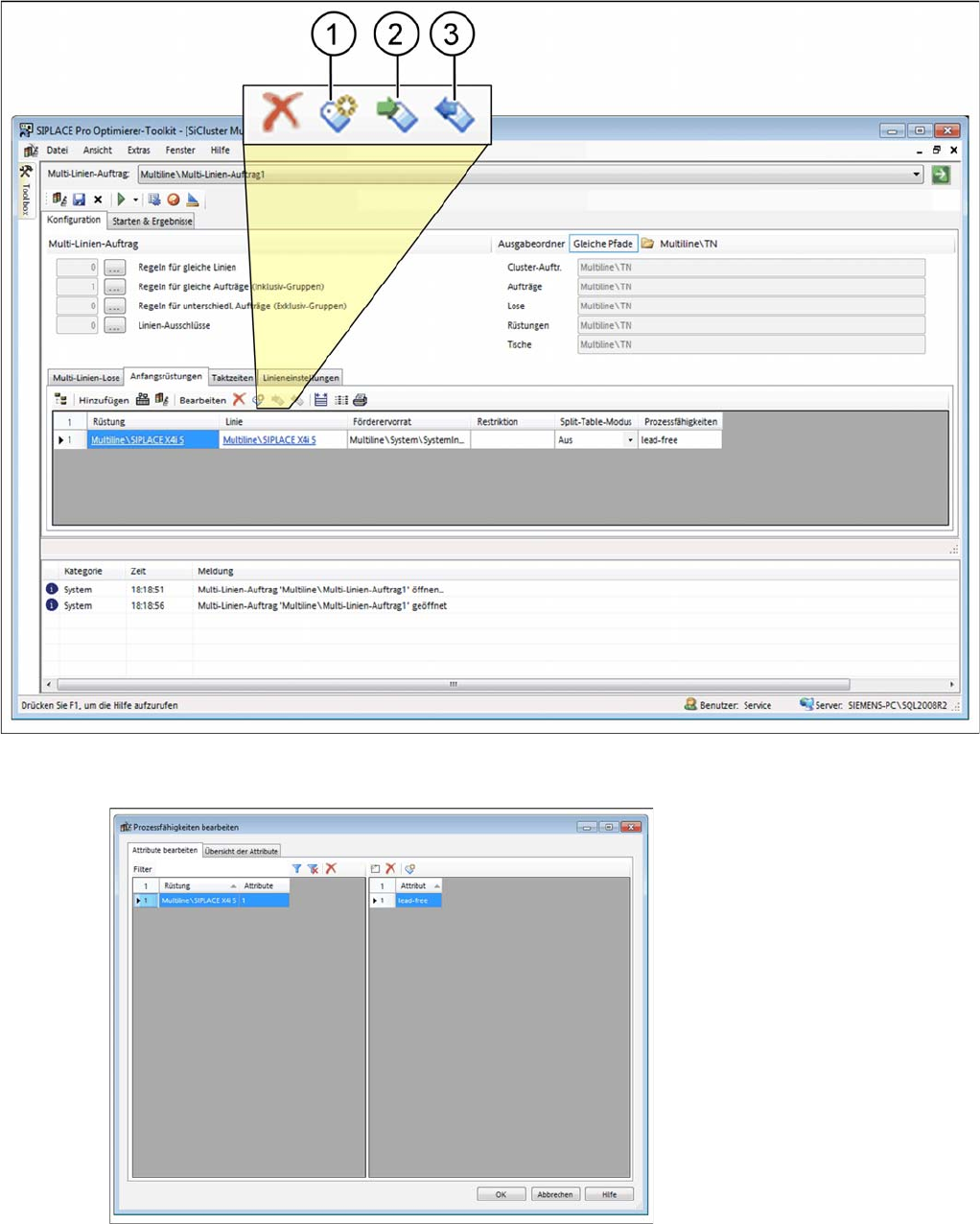Viewport: 980px width, 1224px height.
Task: Click the tag icon in the attribute pane
Action: click(x=410, y=869)
